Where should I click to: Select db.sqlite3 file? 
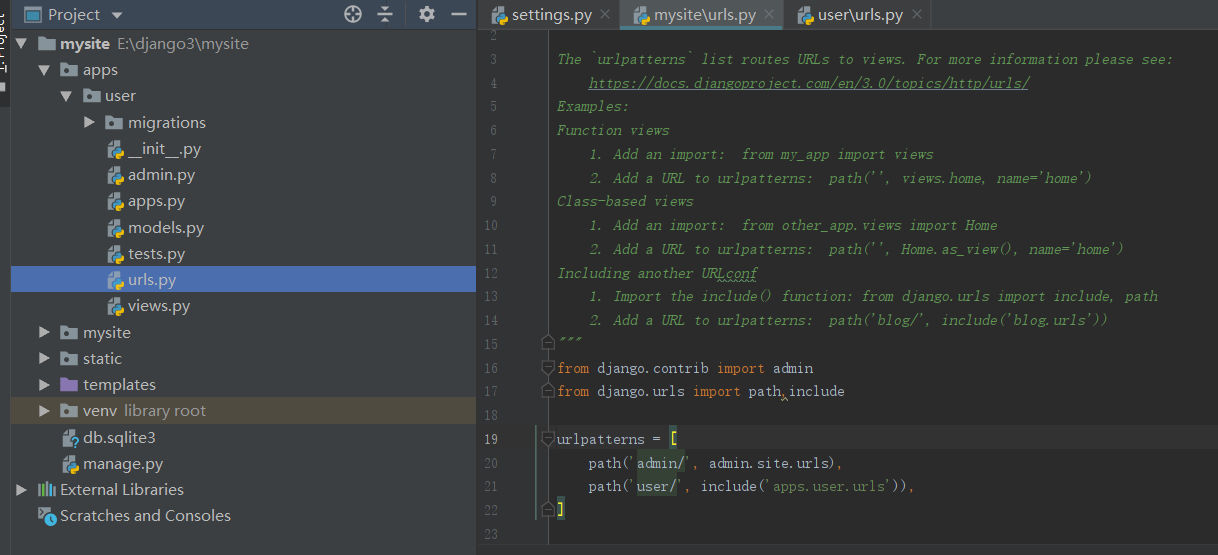tap(119, 437)
